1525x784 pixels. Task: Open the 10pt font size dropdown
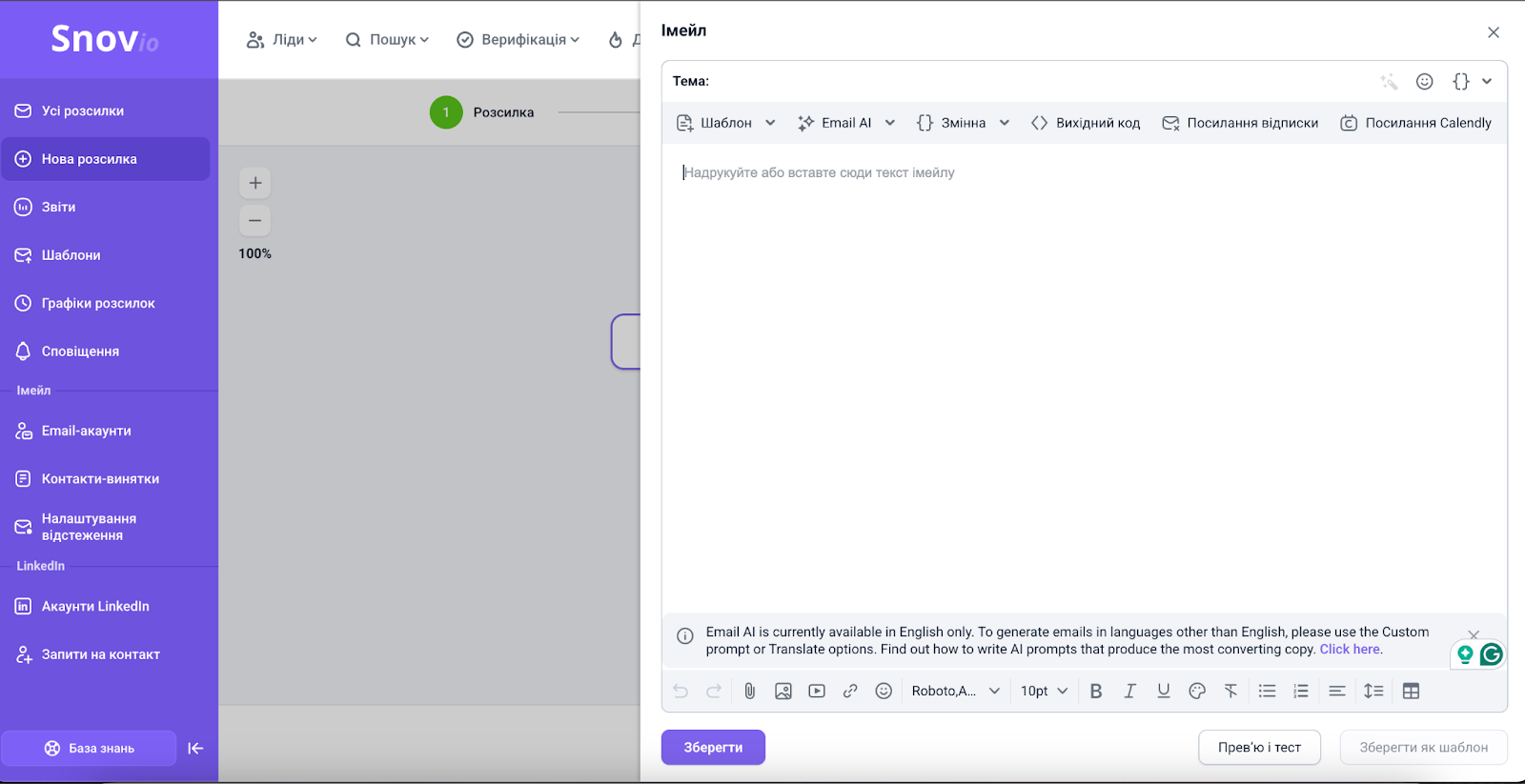point(1044,692)
